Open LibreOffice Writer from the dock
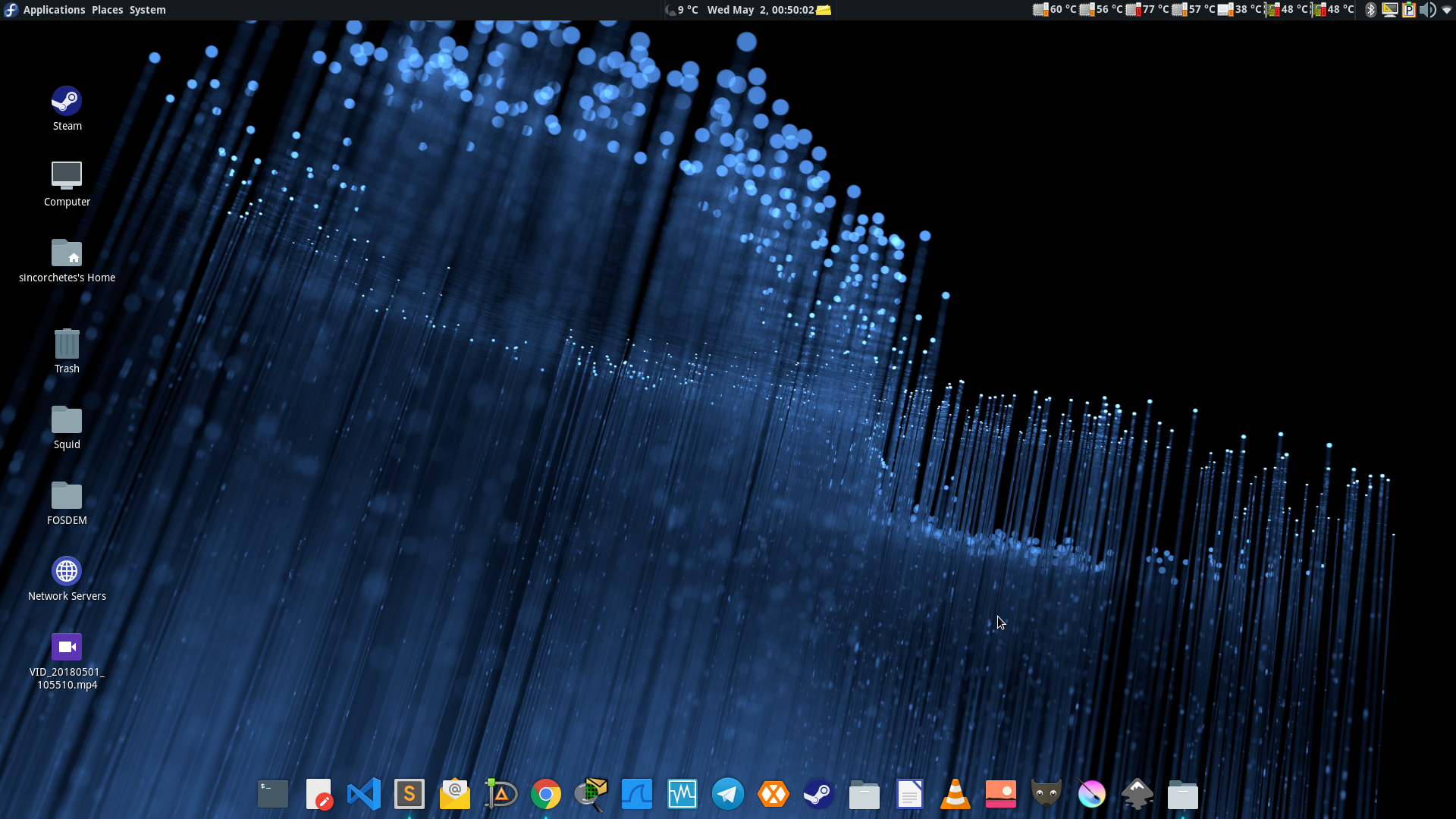1456x819 pixels. click(x=910, y=794)
